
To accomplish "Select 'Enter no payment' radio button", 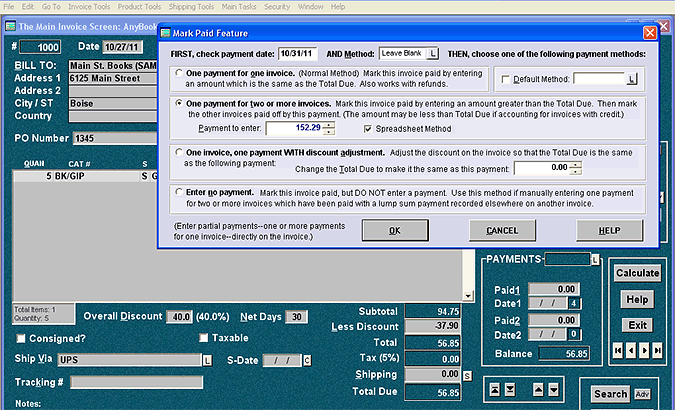I will pos(179,188).
